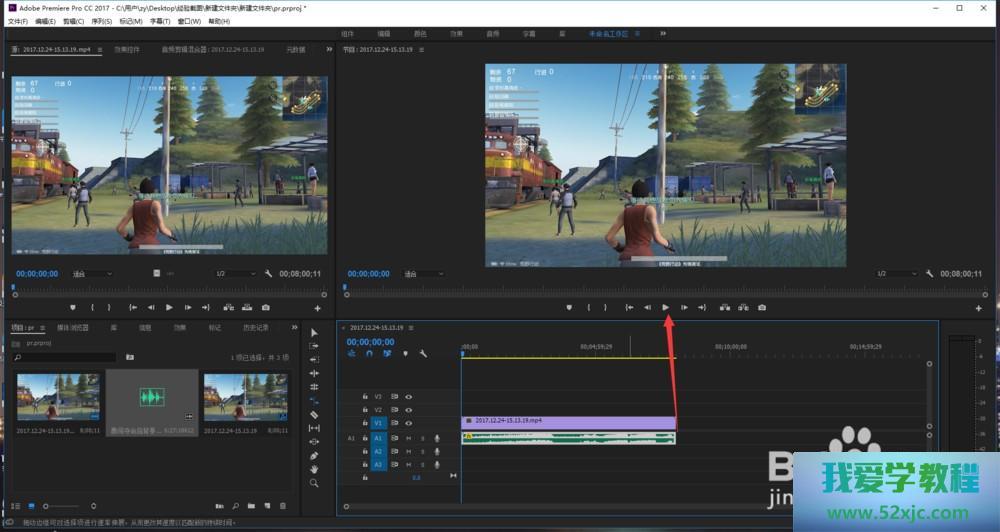This screenshot has height=532, width=1000.
Task: Click the Export Frame camera icon in Program monitor
Action: [x=762, y=307]
